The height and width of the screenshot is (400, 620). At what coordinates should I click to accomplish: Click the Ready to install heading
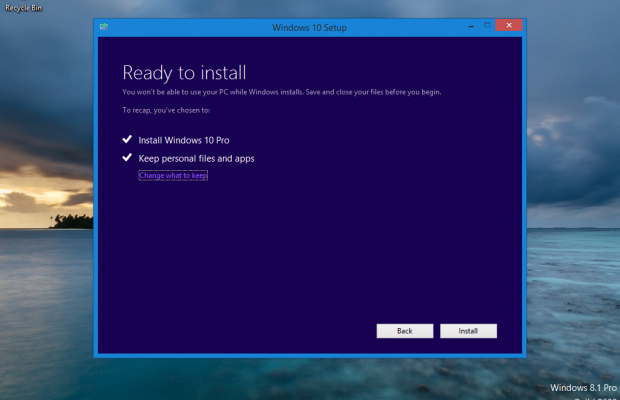(184, 72)
